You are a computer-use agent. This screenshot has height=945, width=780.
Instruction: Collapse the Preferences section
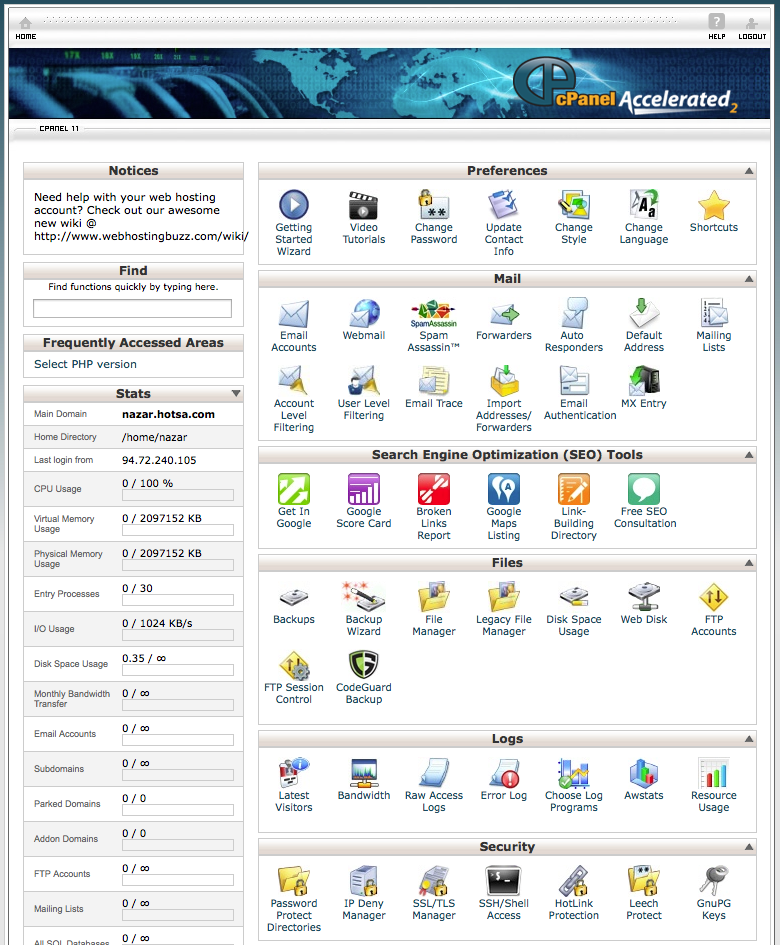pyautogui.click(x=749, y=171)
